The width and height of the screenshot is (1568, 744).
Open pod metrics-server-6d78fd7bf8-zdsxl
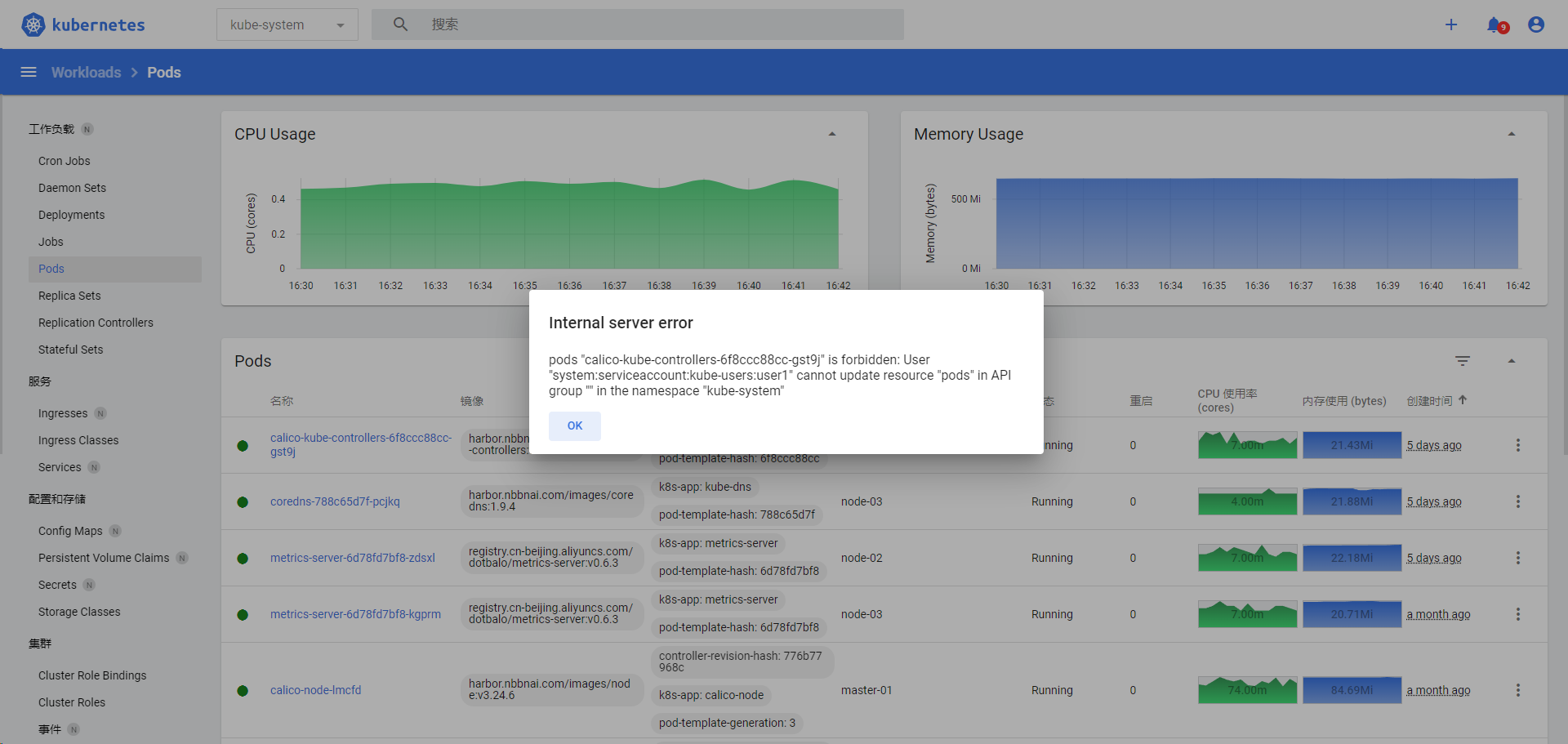click(x=353, y=558)
